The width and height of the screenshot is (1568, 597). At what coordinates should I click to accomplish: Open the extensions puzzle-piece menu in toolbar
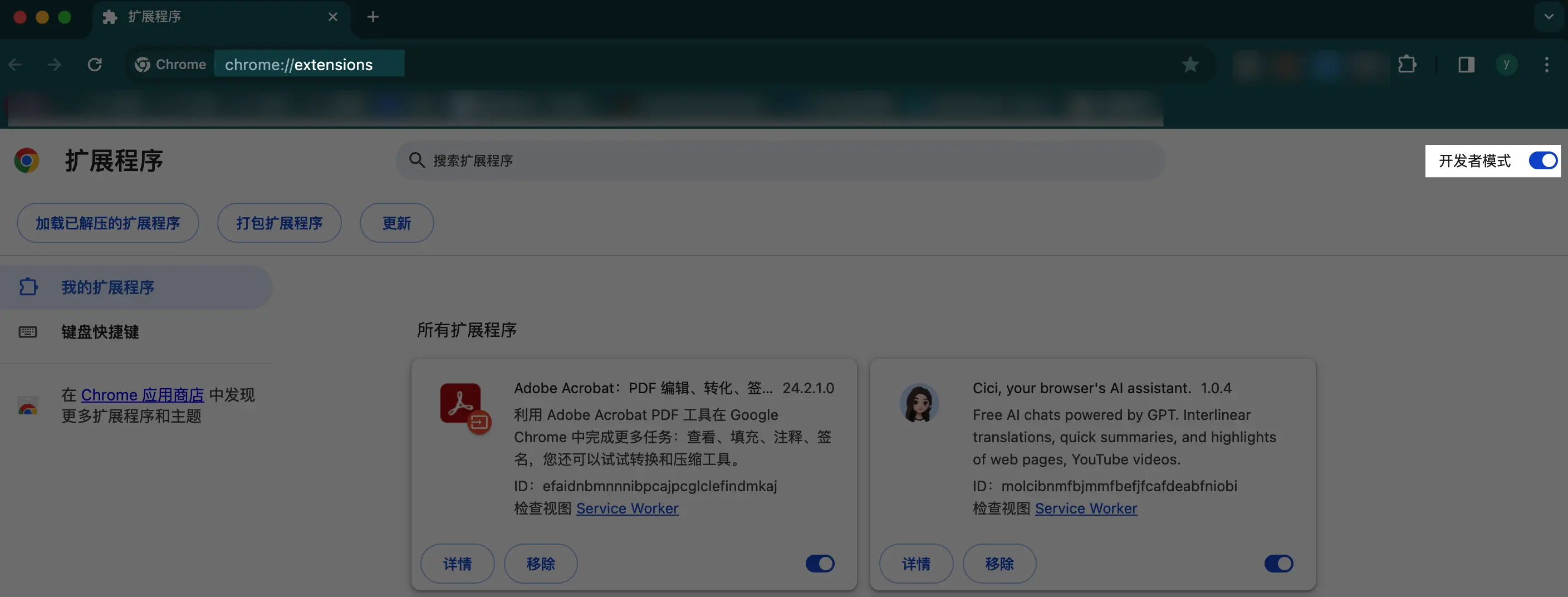pyautogui.click(x=1407, y=65)
